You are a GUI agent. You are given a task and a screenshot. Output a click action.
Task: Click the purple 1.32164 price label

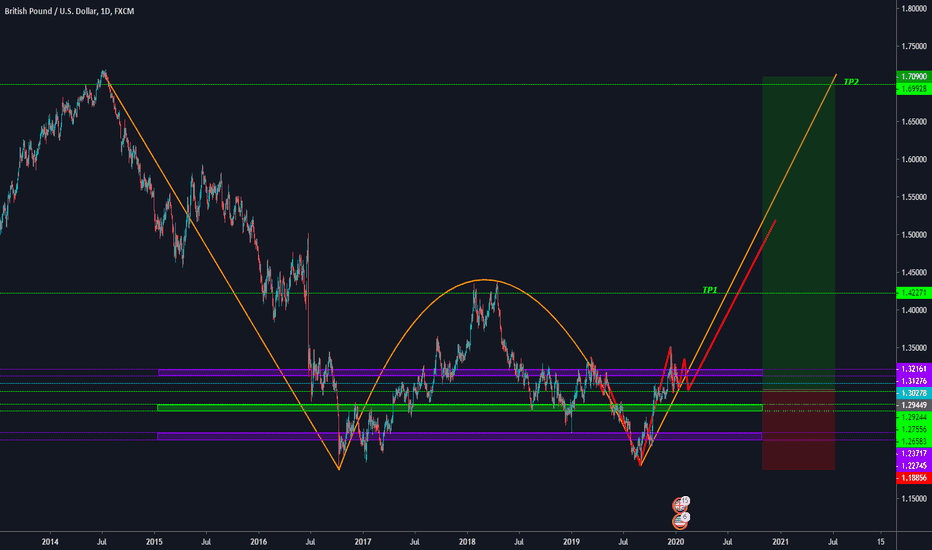click(x=913, y=369)
